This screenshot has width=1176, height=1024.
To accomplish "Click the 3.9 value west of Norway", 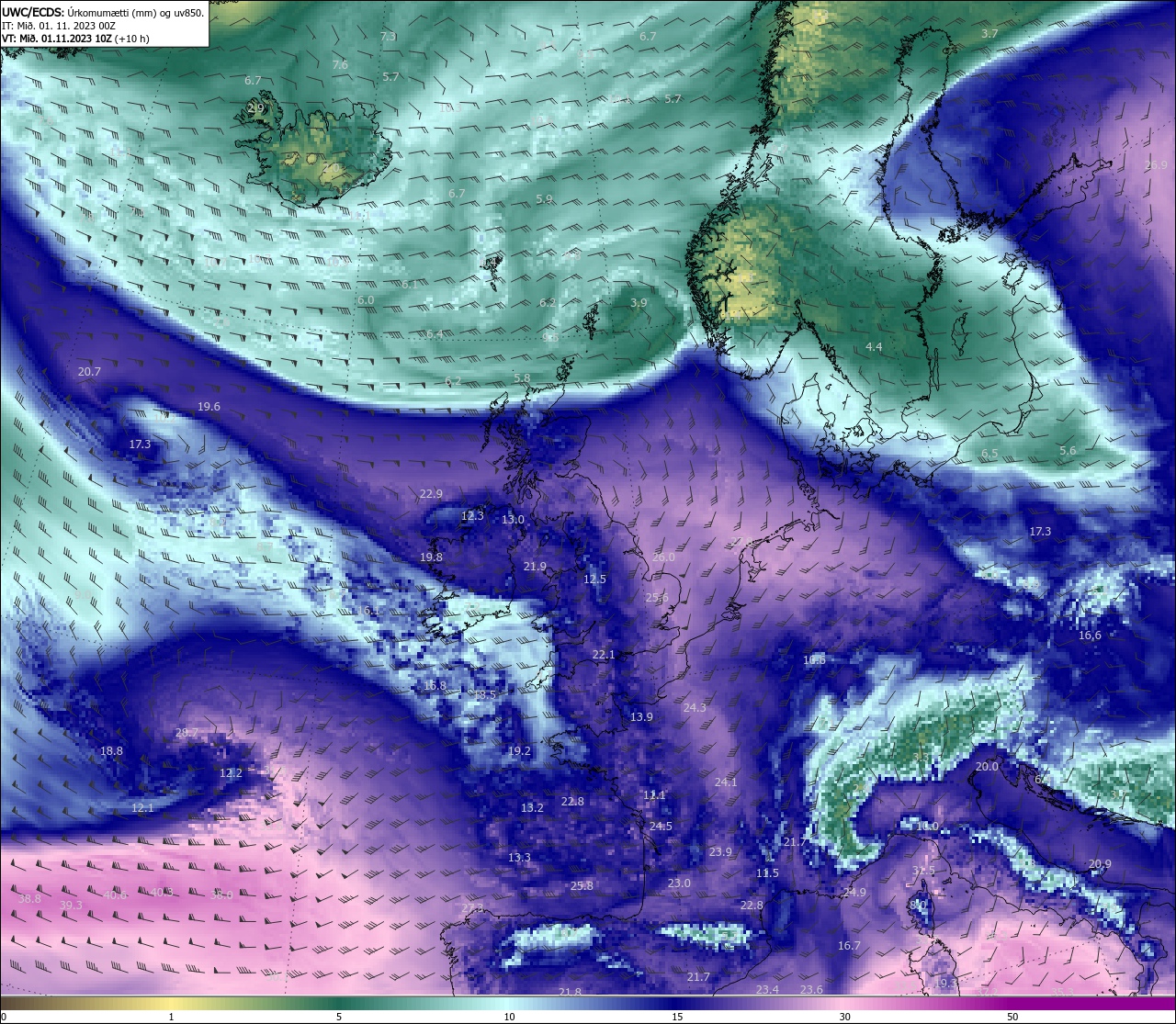I will pyautogui.click(x=639, y=303).
